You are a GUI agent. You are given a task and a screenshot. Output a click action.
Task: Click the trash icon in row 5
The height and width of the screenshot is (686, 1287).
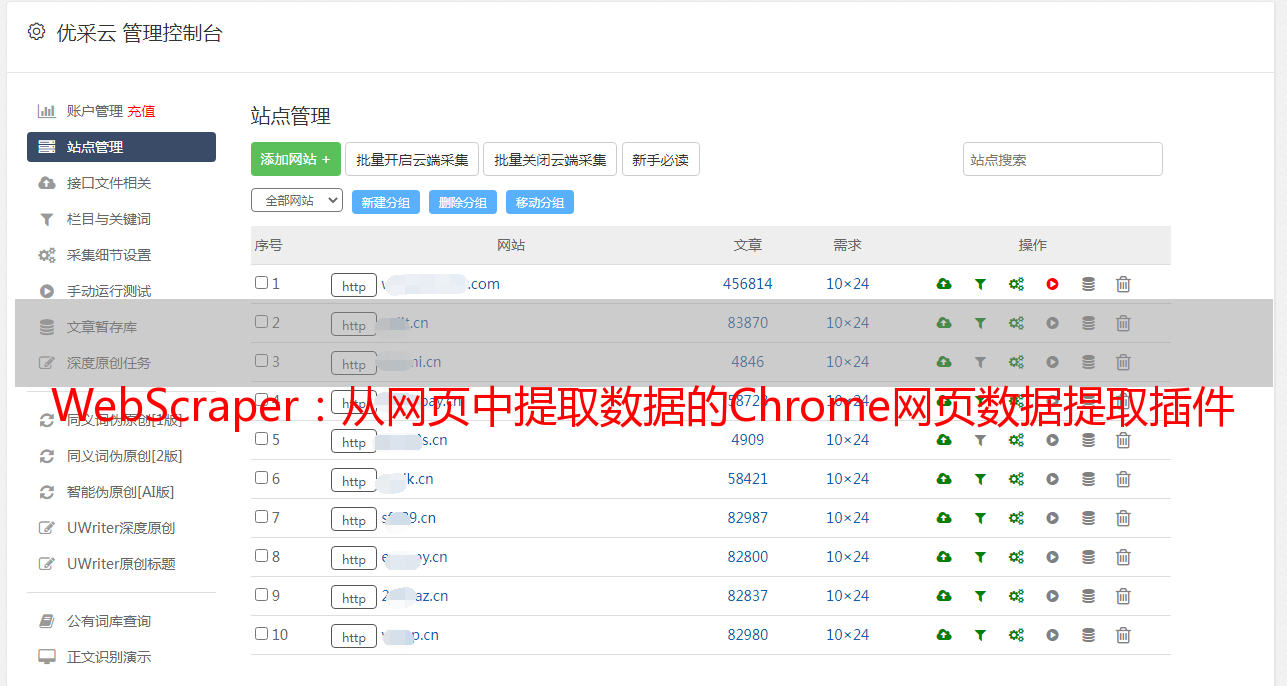click(x=1123, y=440)
